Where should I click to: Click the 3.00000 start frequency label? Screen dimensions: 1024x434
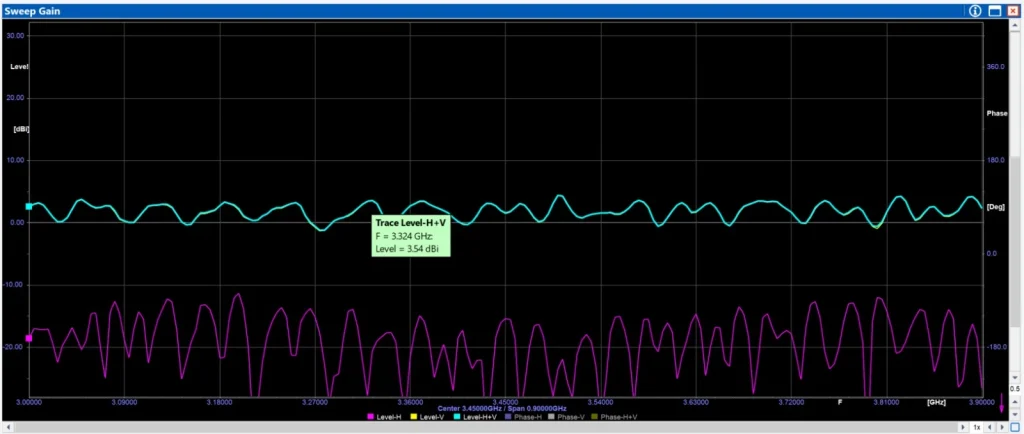coord(29,402)
